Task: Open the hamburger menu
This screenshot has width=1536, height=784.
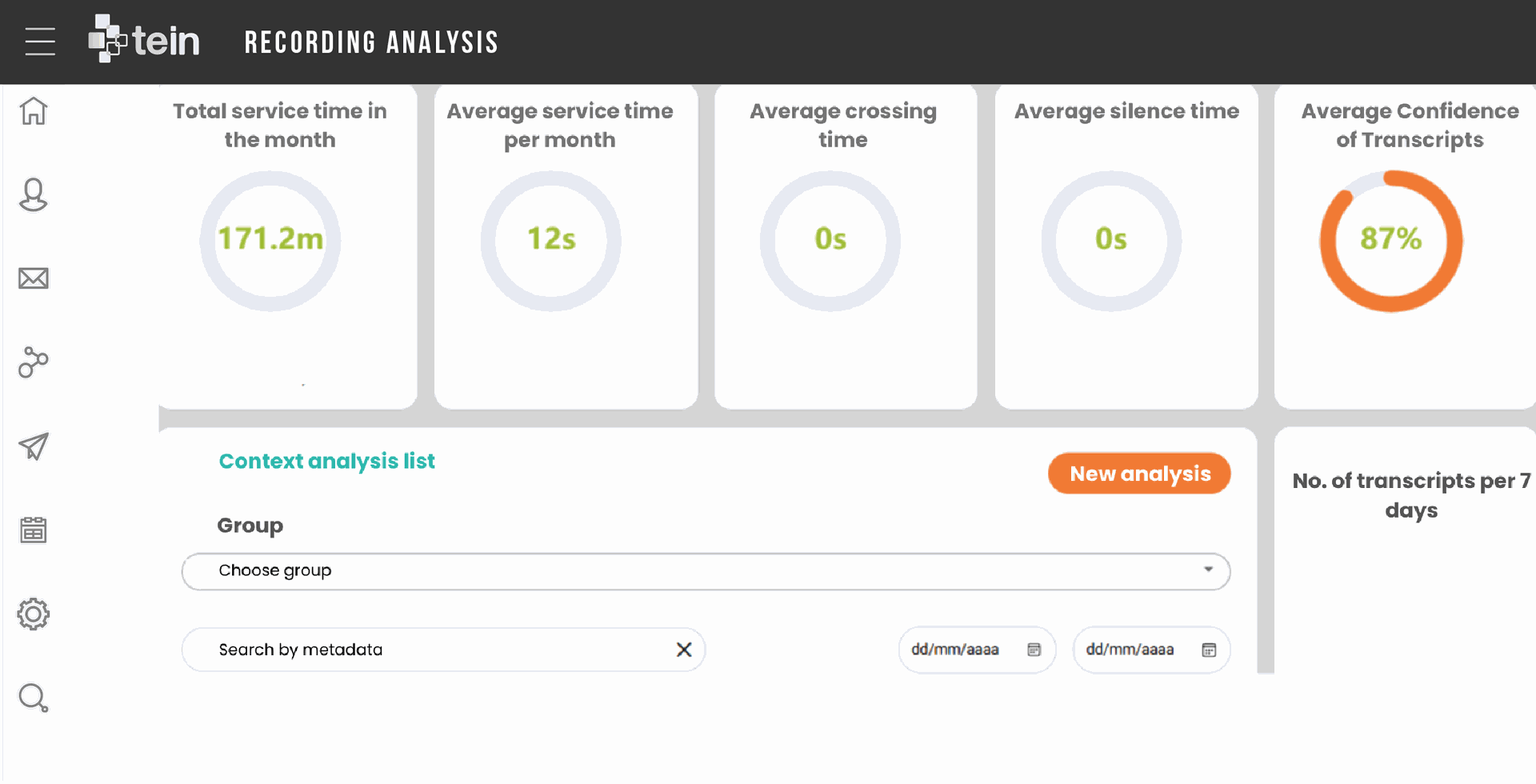Action: [x=40, y=42]
